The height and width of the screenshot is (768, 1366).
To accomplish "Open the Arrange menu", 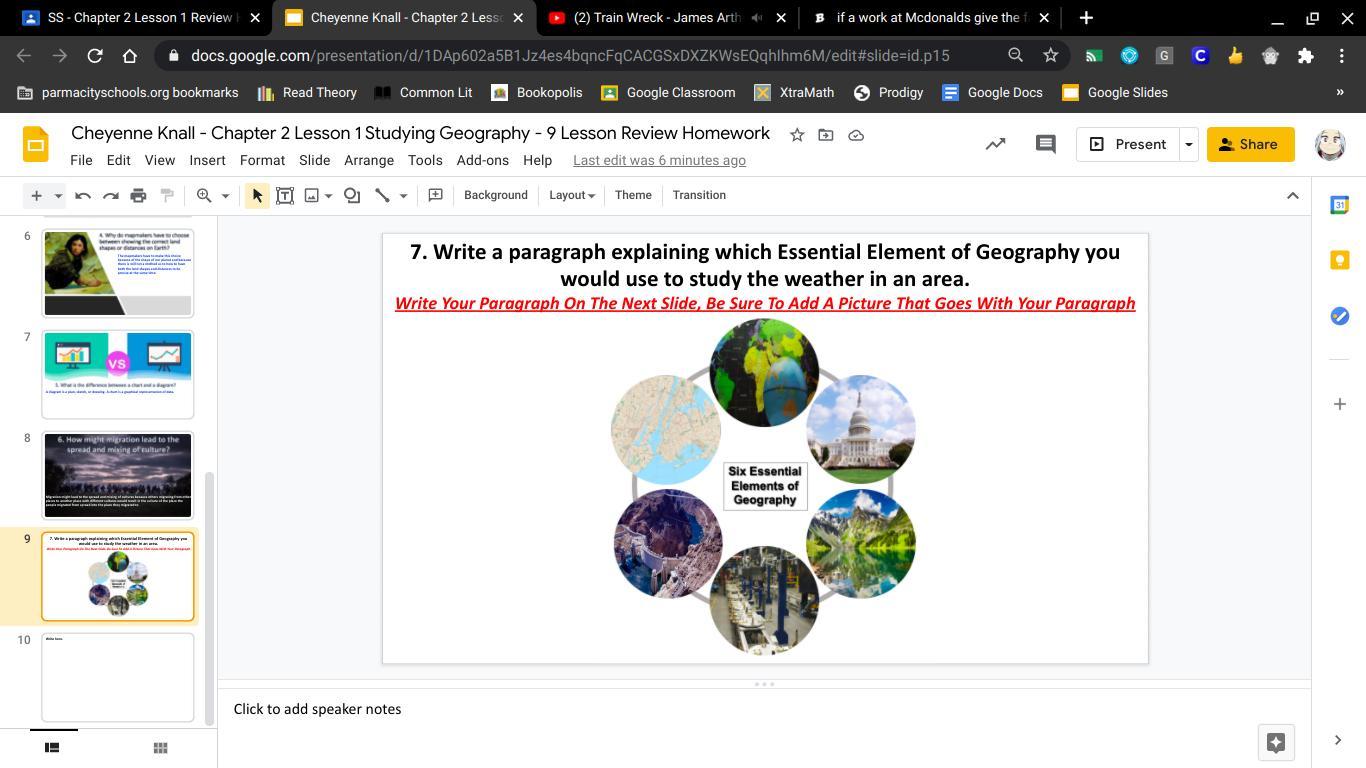I will pos(369,160).
